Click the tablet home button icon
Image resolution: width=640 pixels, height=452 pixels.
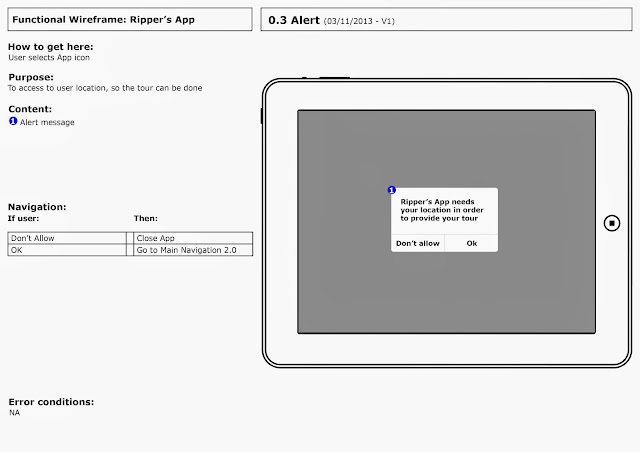(x=611, y=223)
